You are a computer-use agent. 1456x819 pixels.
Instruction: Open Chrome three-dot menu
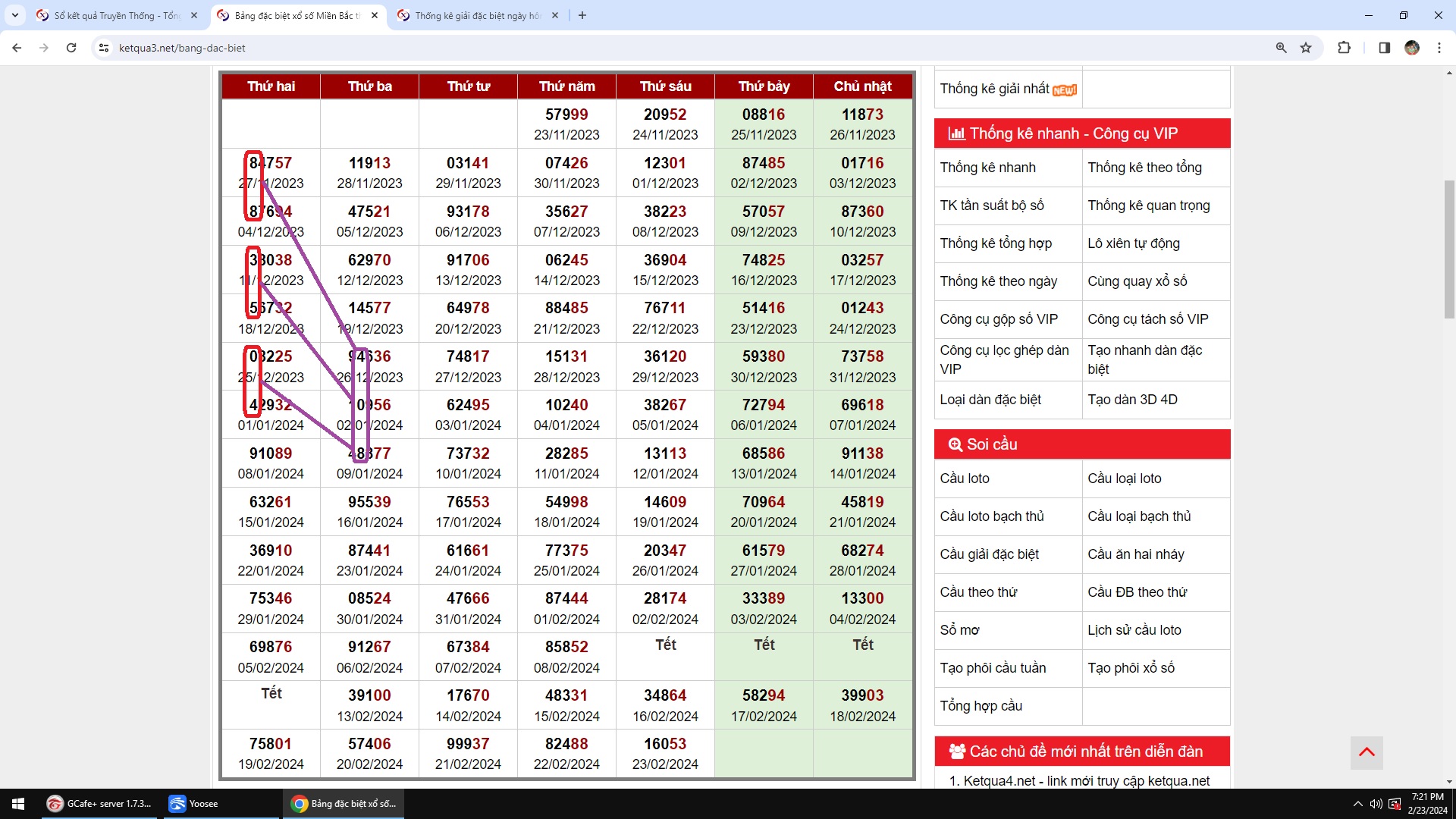pos(1439,48)
